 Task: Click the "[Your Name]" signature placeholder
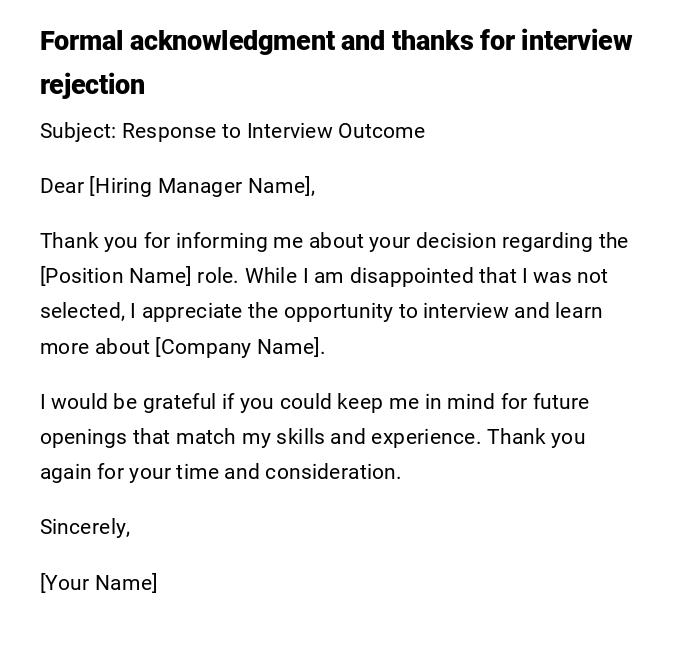(x=98, y=583)
